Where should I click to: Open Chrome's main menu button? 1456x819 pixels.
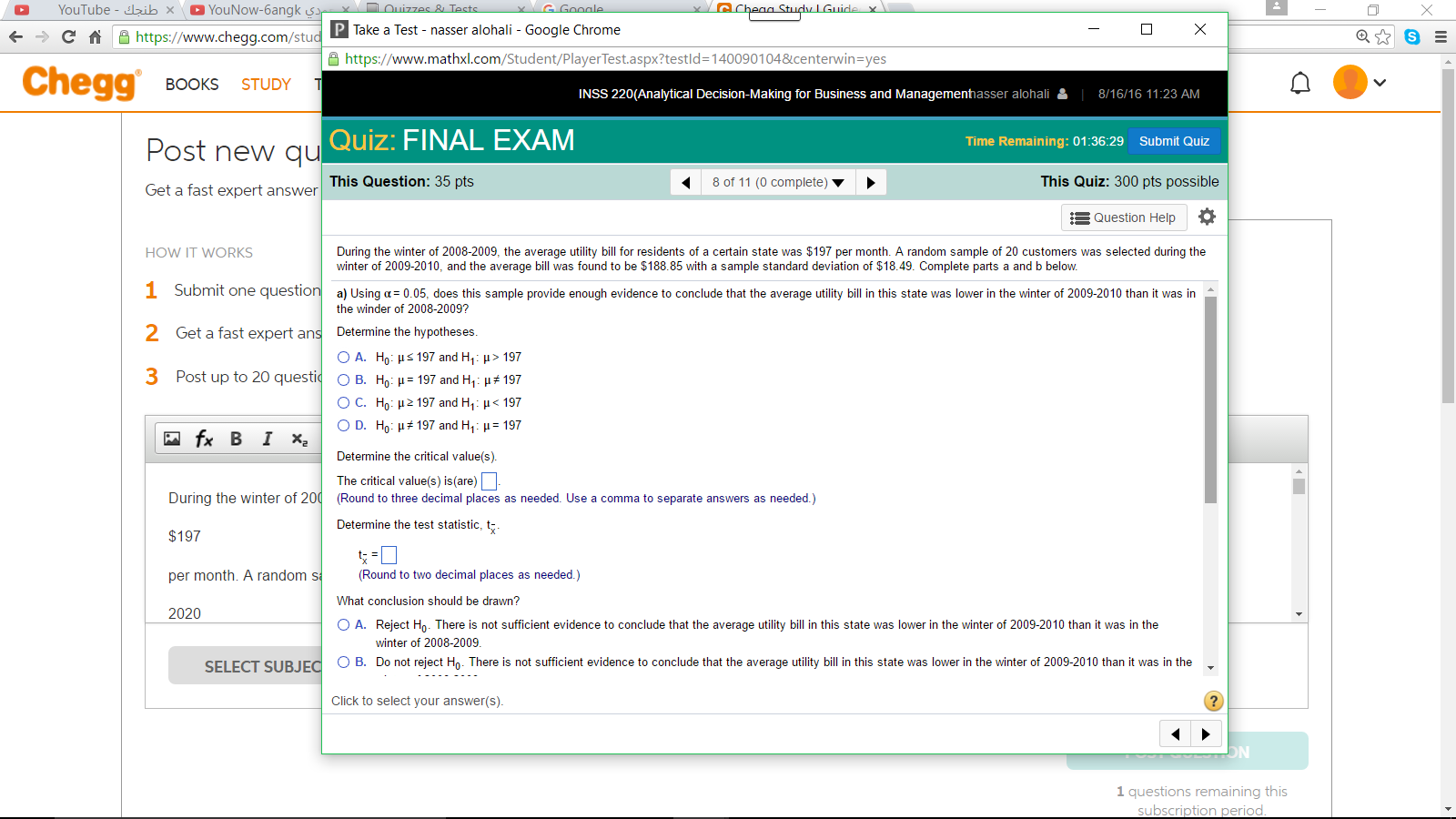pos(1441,37)
